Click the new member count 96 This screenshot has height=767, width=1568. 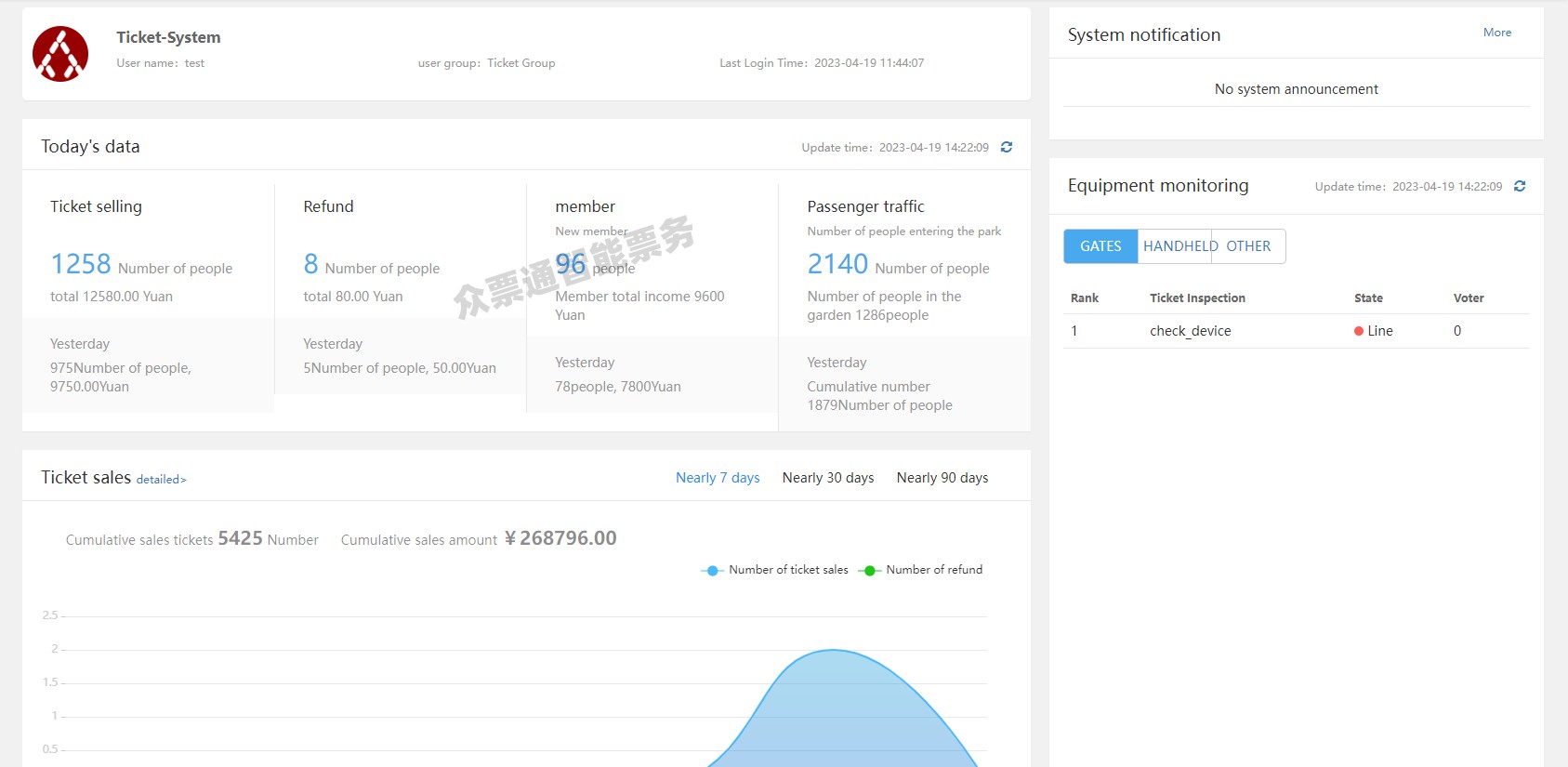point(571,264)
